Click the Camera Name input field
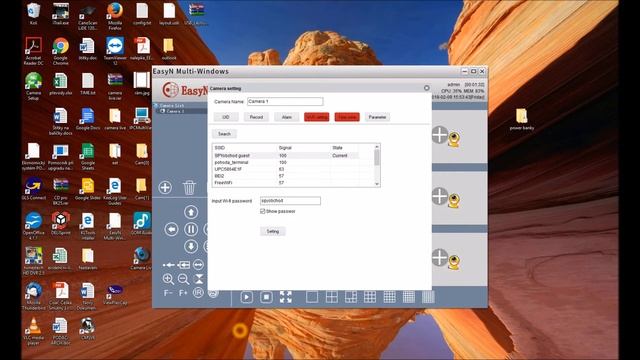The image size is (640, 360). pos(285,101)
